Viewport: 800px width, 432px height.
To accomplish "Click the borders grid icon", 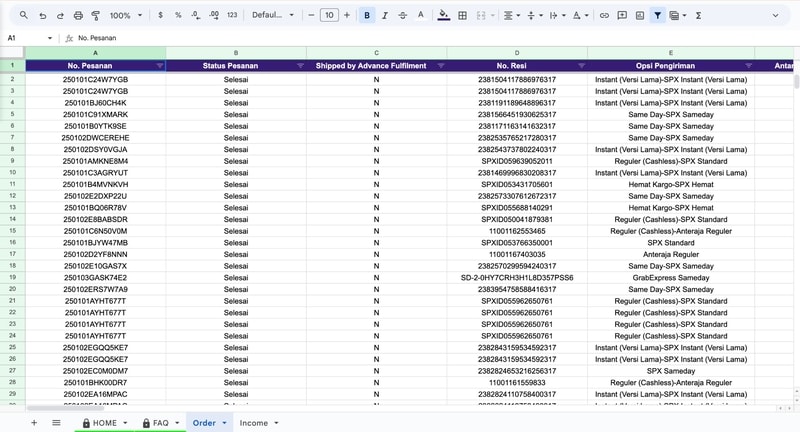I will (462, 16).
